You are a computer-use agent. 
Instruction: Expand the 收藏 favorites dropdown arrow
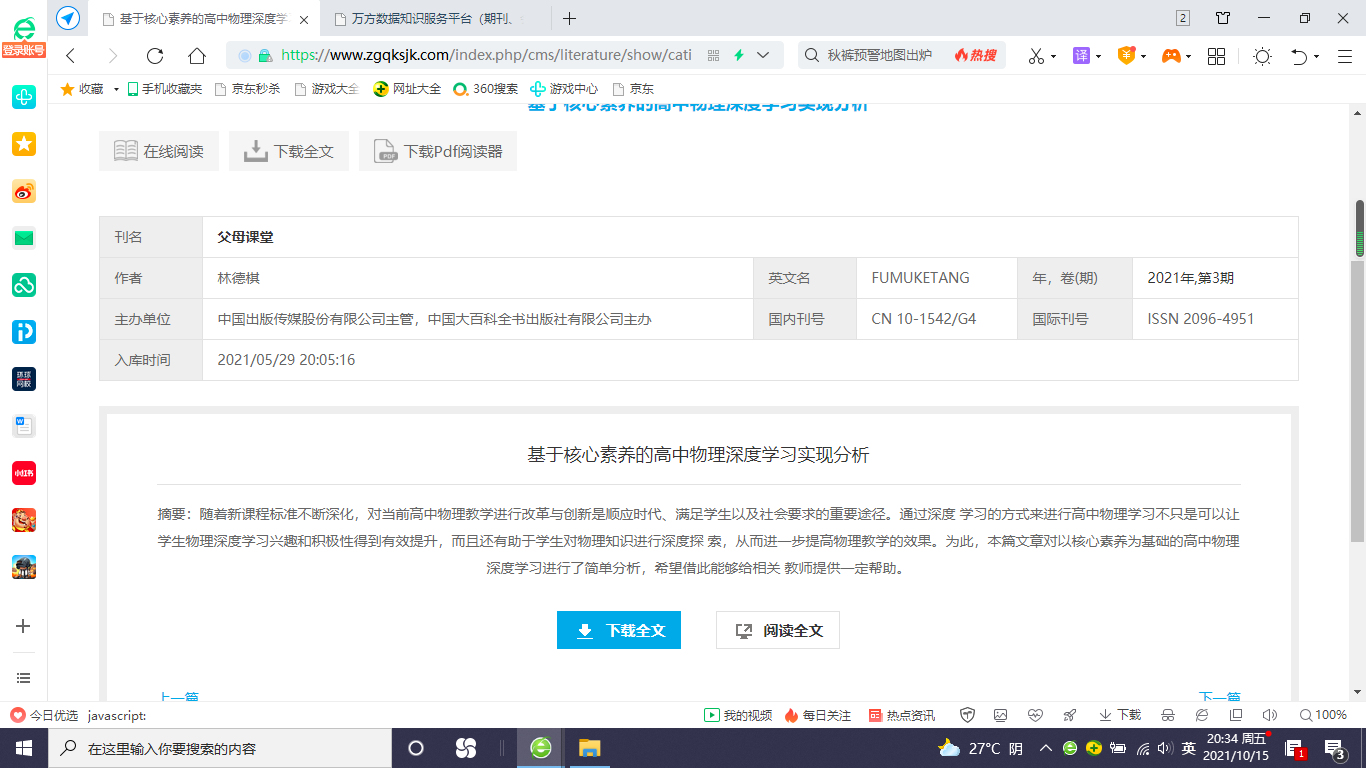click(x=116, y=89)
